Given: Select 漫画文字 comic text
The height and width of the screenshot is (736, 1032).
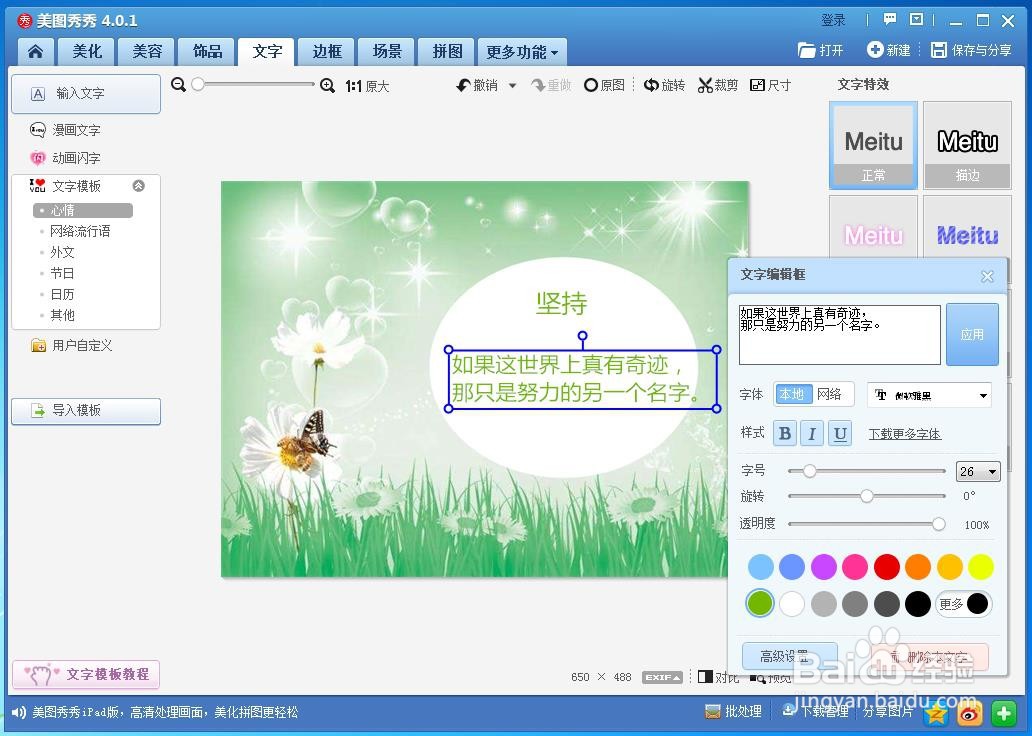Looking at the screenshot, I should [65, 130].
